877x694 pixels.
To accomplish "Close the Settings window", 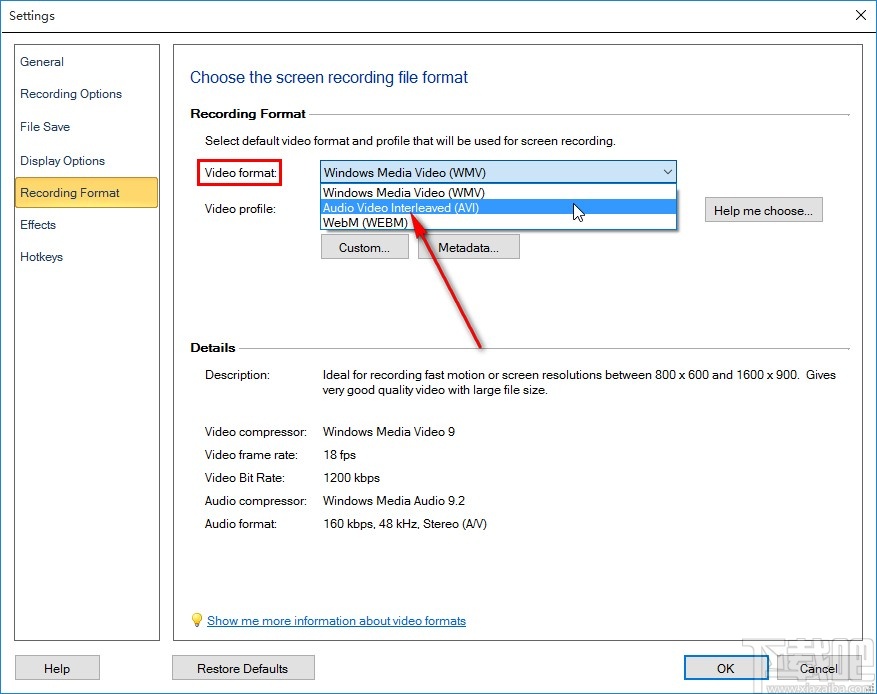I will [x=861, y=15].
